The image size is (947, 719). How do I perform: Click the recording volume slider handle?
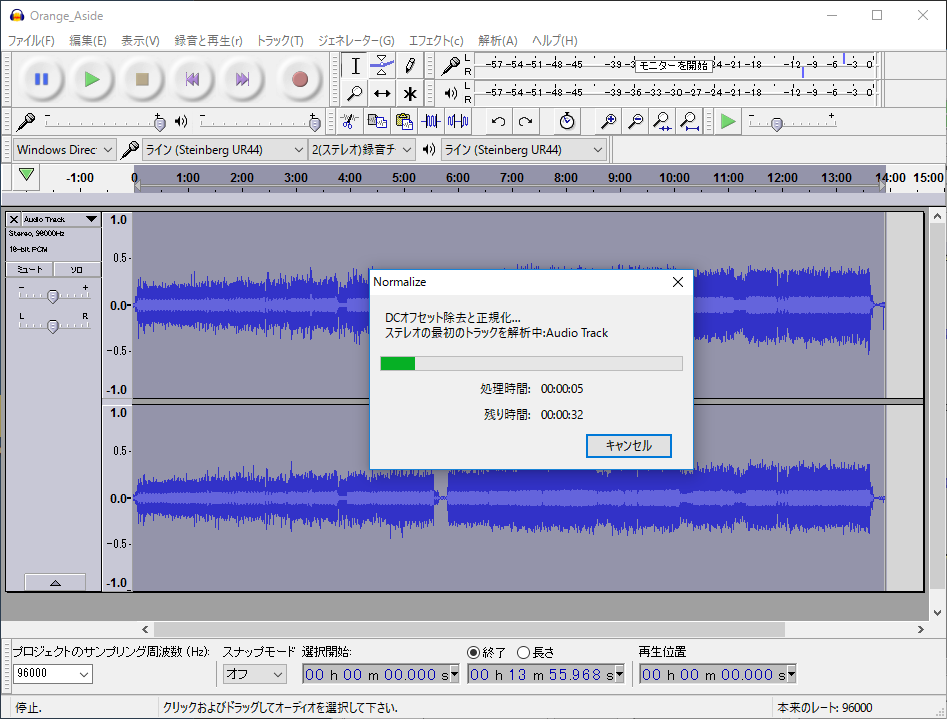point(159,123)
